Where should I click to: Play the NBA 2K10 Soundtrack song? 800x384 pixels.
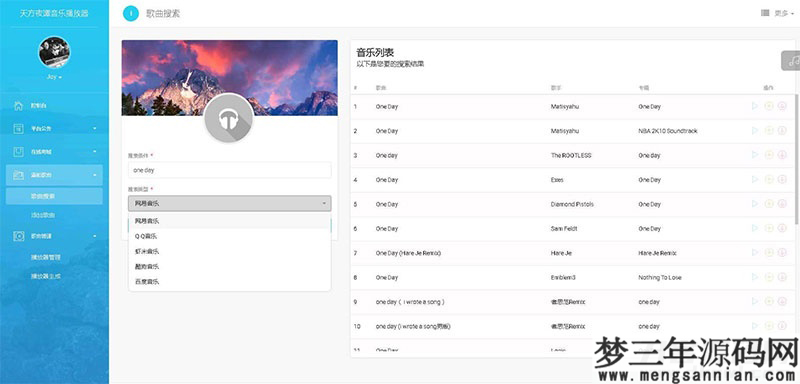[755, 131]
